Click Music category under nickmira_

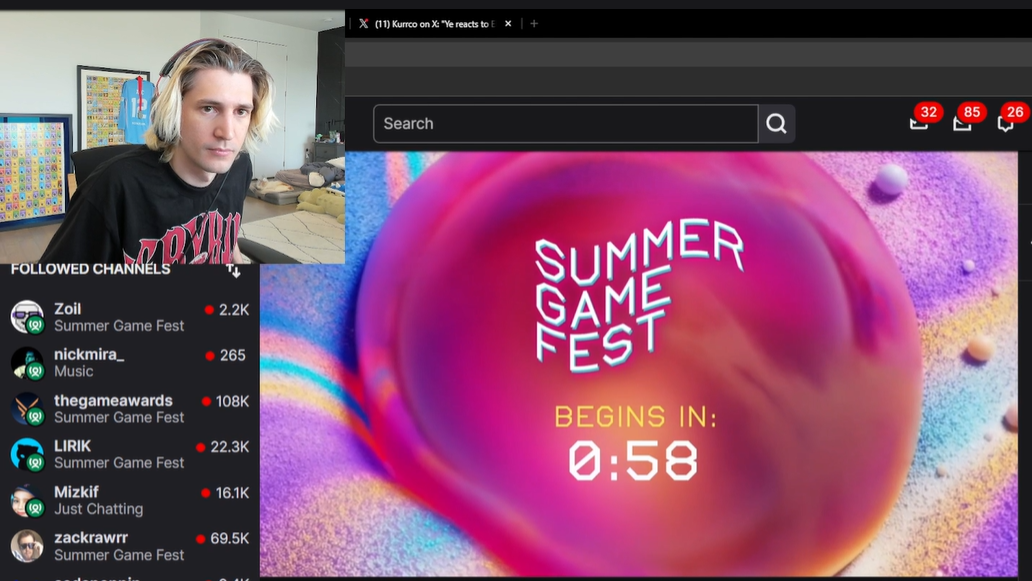coord(74,371)
